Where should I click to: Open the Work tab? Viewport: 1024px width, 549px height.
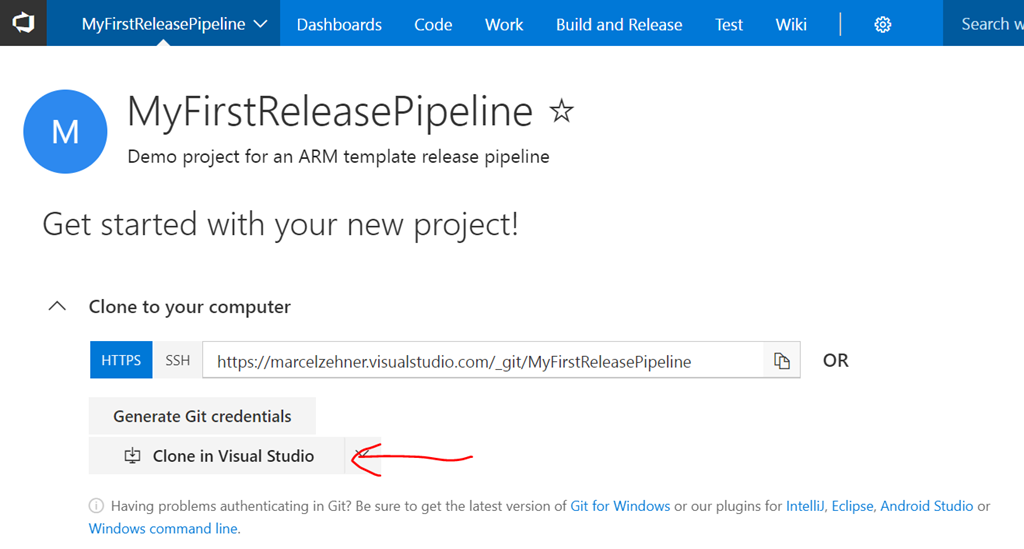click(504, 25)
